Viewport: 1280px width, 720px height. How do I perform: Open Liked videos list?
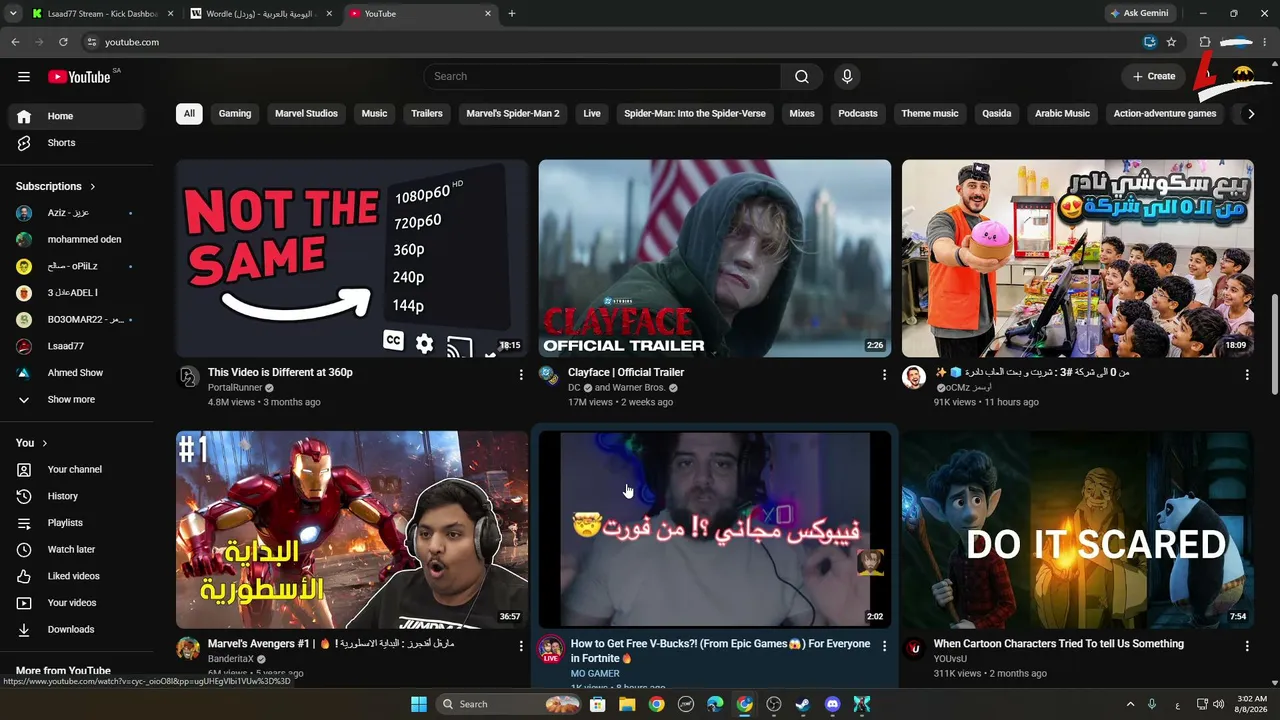(76, 576)
